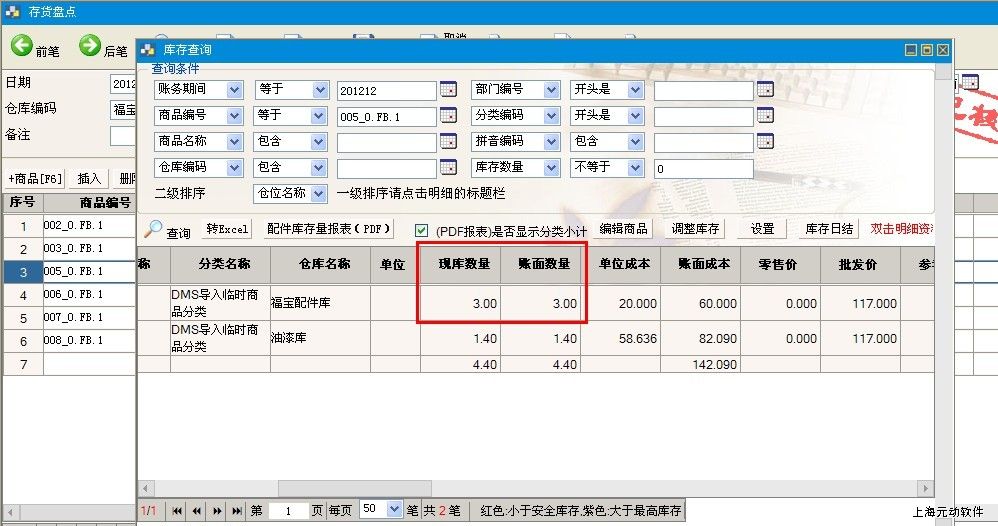Click 存货盘点 window title icon
Viewport: 998px width, 526px height.
(x=12, y=11)
